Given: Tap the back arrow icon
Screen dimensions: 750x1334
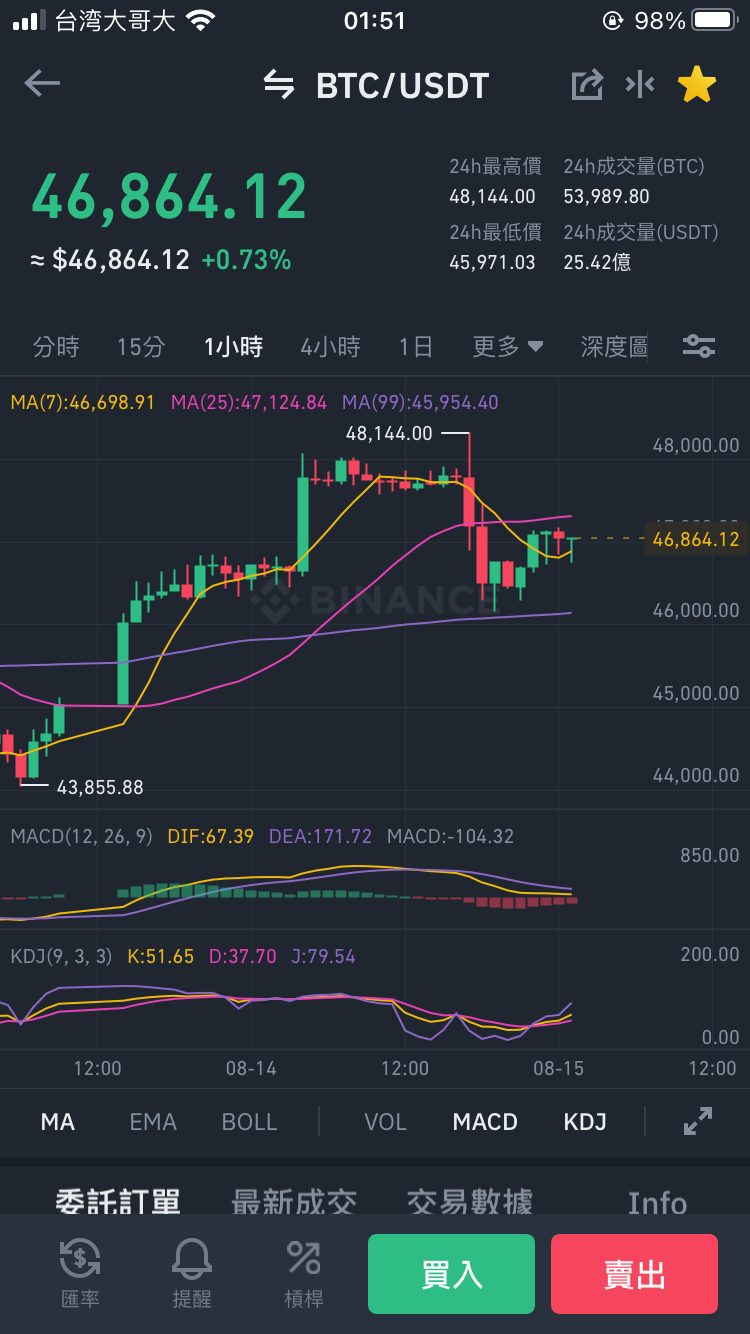Looking at the screenshot, I should 42,84.
